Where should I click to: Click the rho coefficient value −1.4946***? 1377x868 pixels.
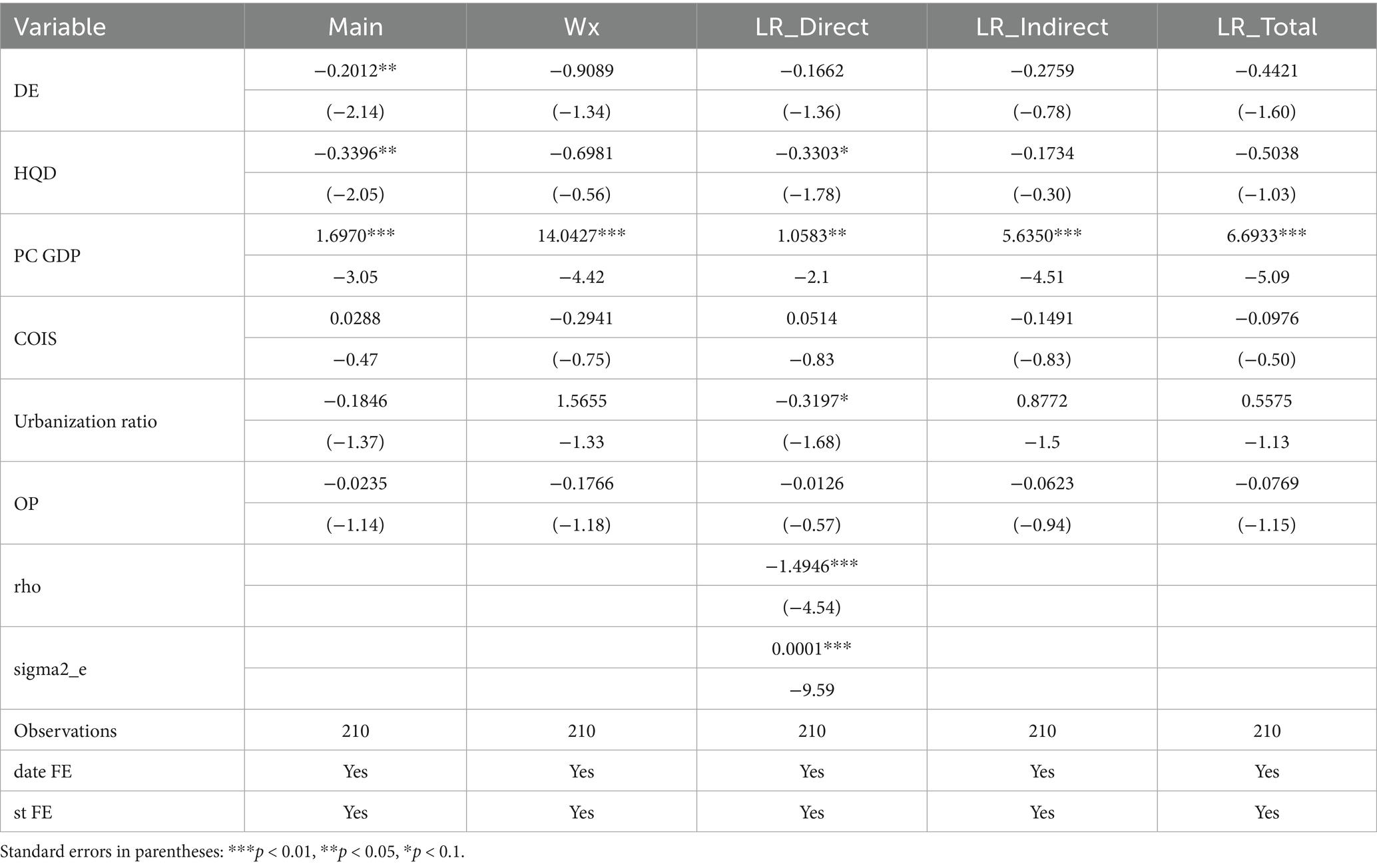coord(812,566)
